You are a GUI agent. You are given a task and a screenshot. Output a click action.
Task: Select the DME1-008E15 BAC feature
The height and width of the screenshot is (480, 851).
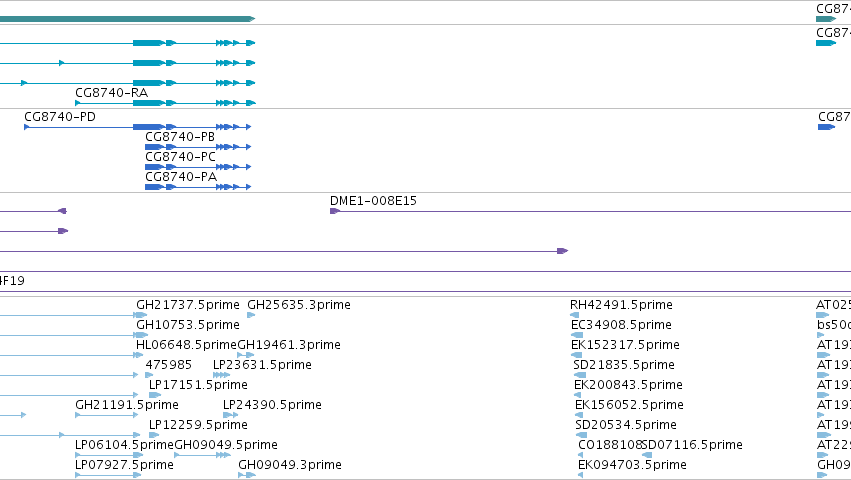(590, 211)
